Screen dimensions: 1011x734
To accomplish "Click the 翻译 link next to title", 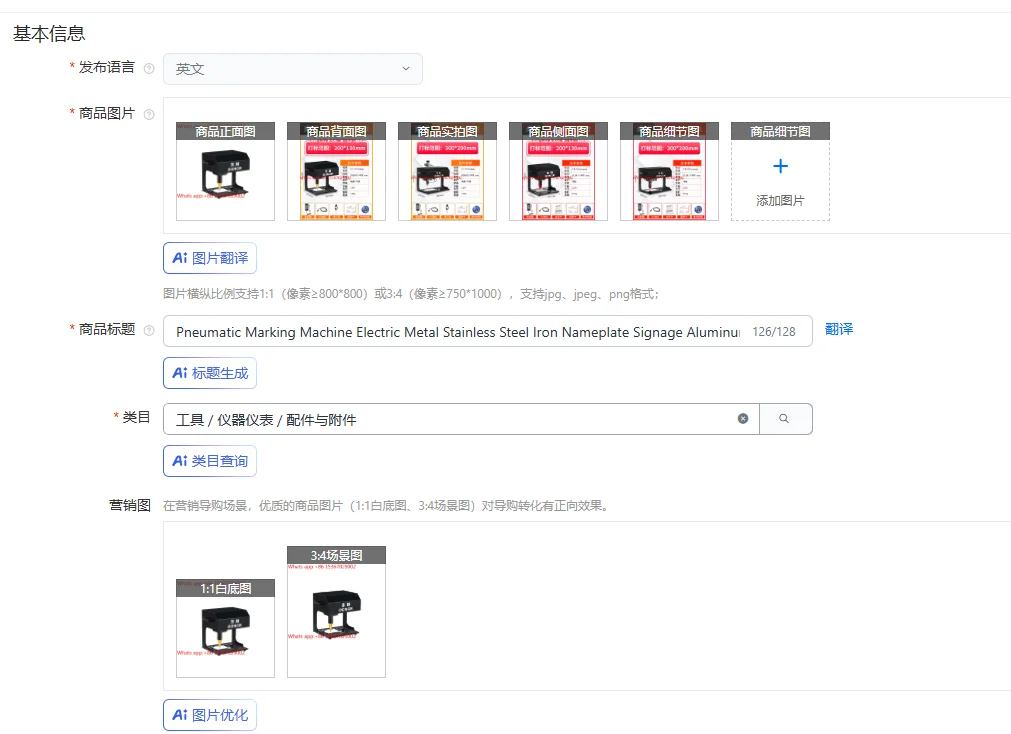I will click(x=839, y=329).
